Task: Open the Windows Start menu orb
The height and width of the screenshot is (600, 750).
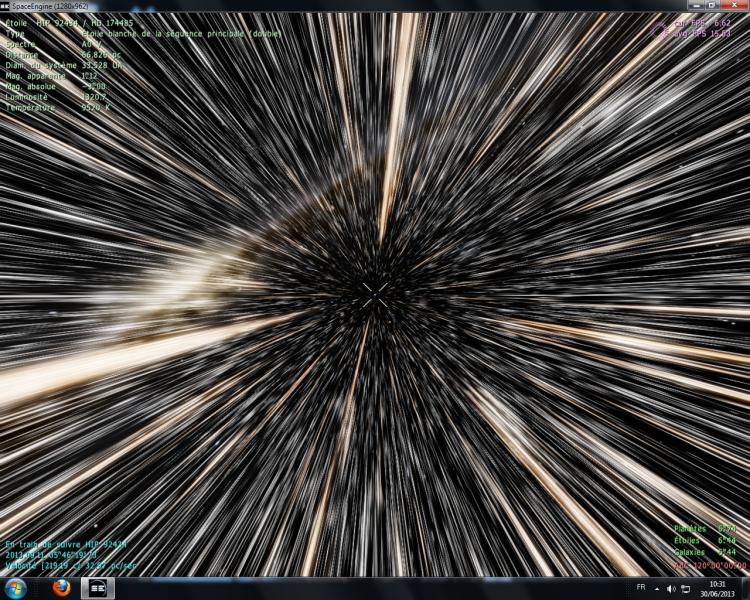Action: (x=15, y=588)
